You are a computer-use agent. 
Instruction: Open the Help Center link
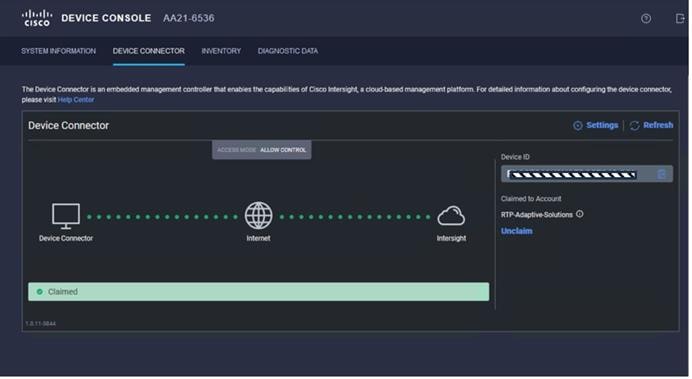(x=76, y=100)
